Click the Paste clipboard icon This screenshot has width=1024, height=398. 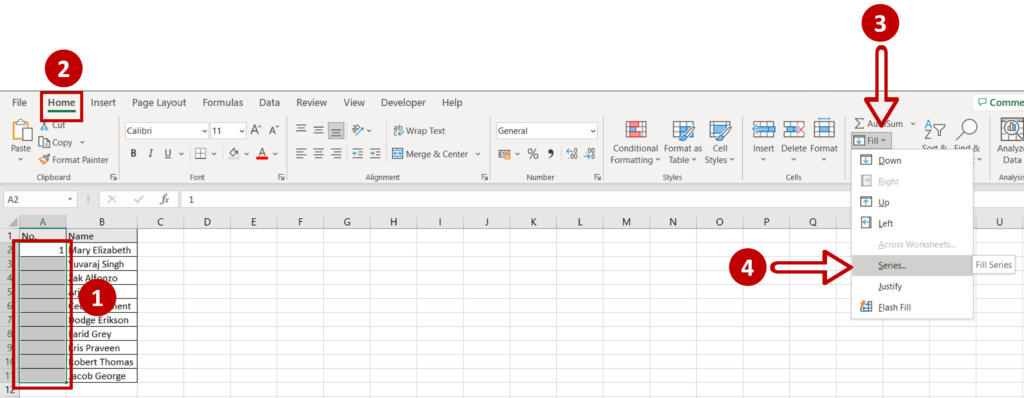(x=21, y=131)
